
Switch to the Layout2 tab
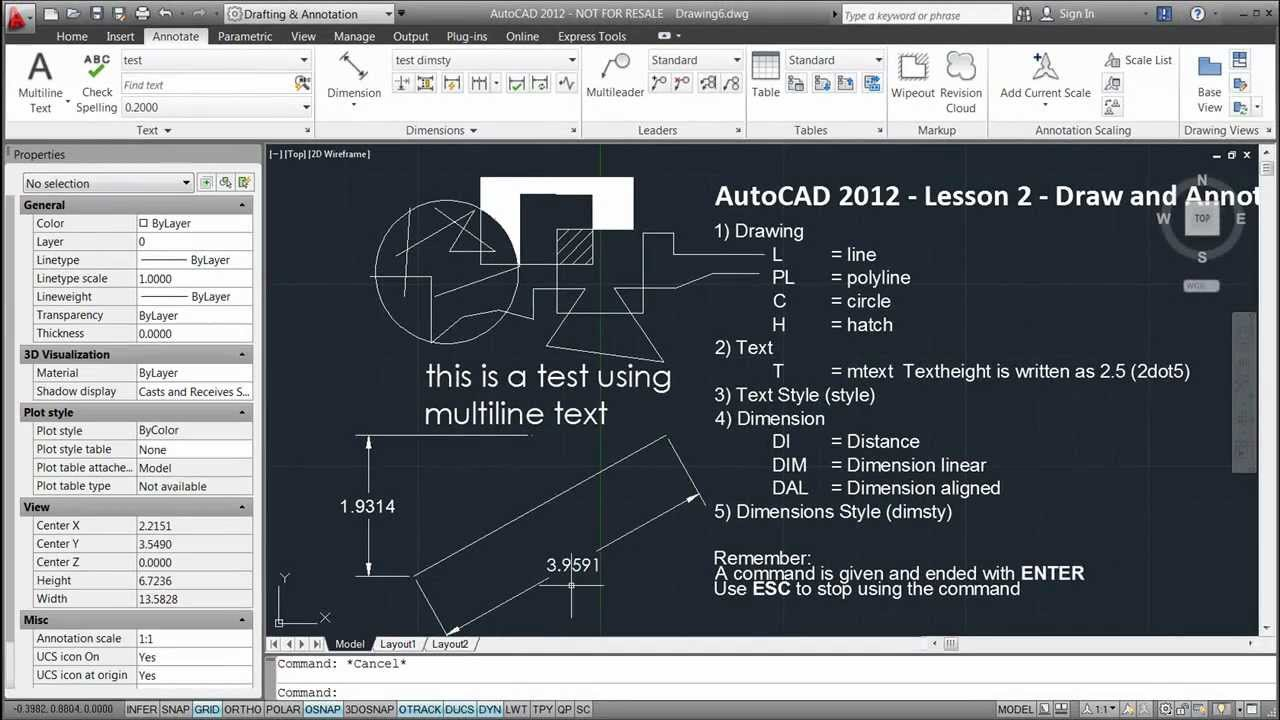[449, 644]
